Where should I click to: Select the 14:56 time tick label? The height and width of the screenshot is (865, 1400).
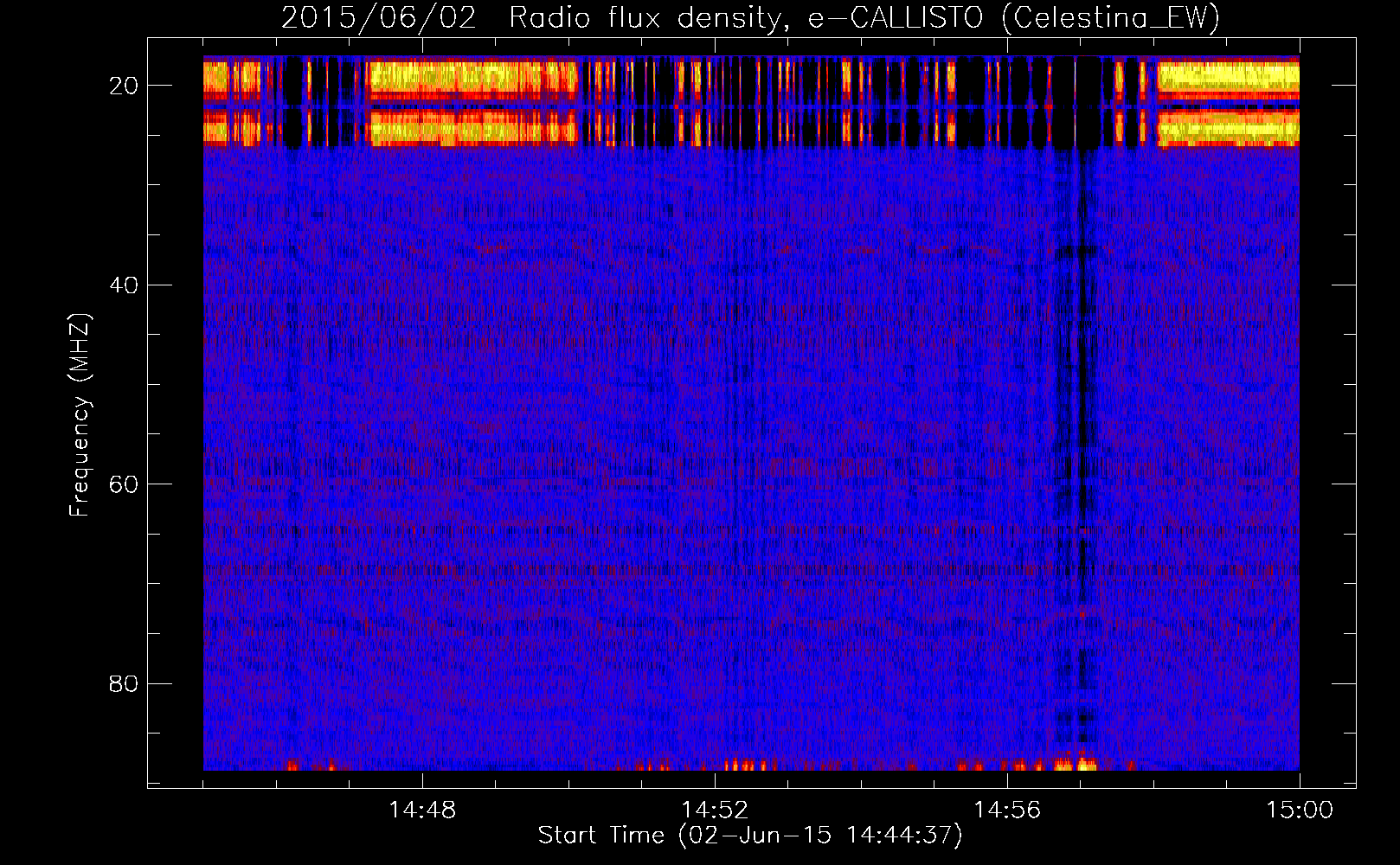point(1007,810)
